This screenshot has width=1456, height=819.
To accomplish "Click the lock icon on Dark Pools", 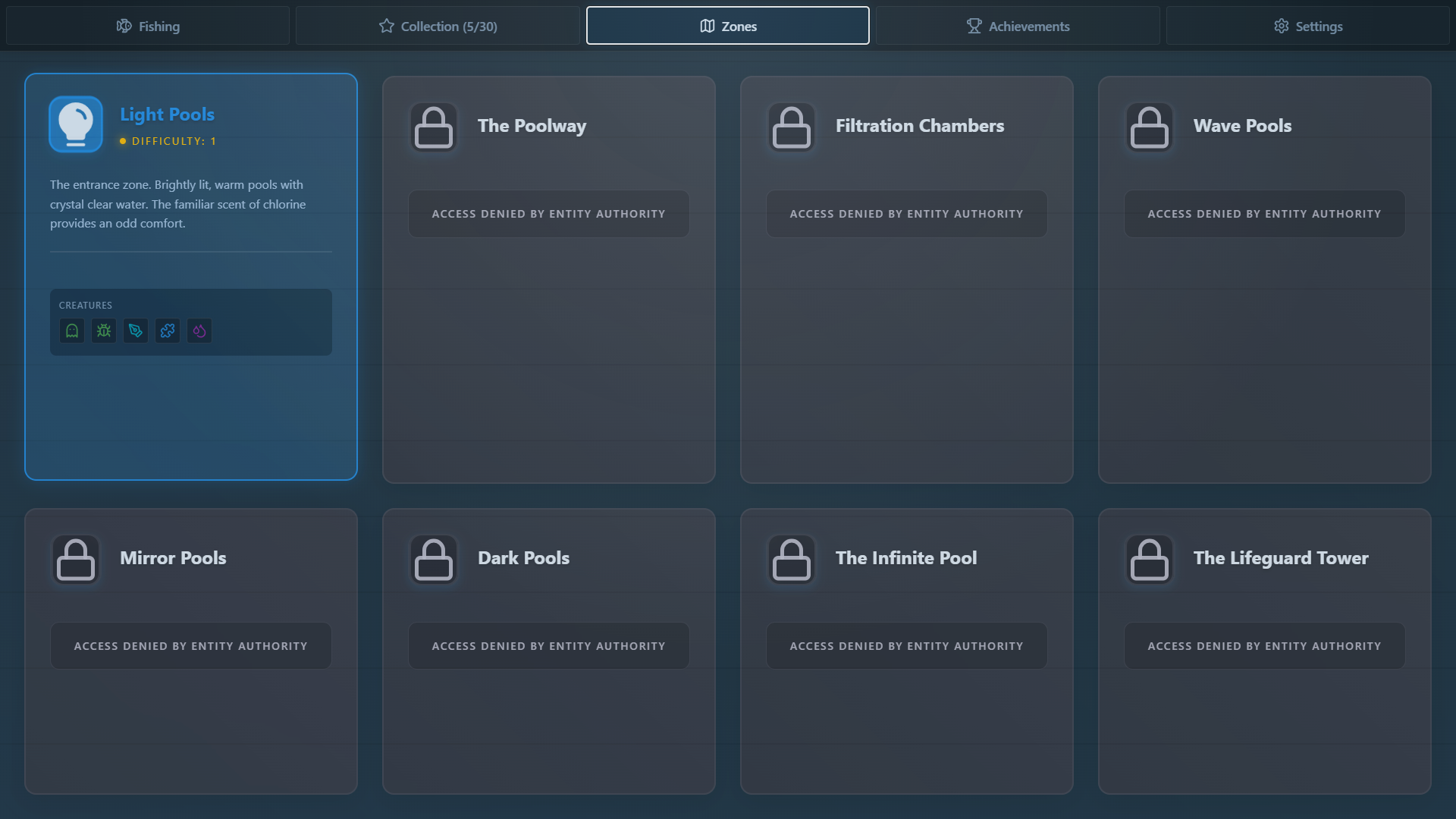I will (434, 560).
